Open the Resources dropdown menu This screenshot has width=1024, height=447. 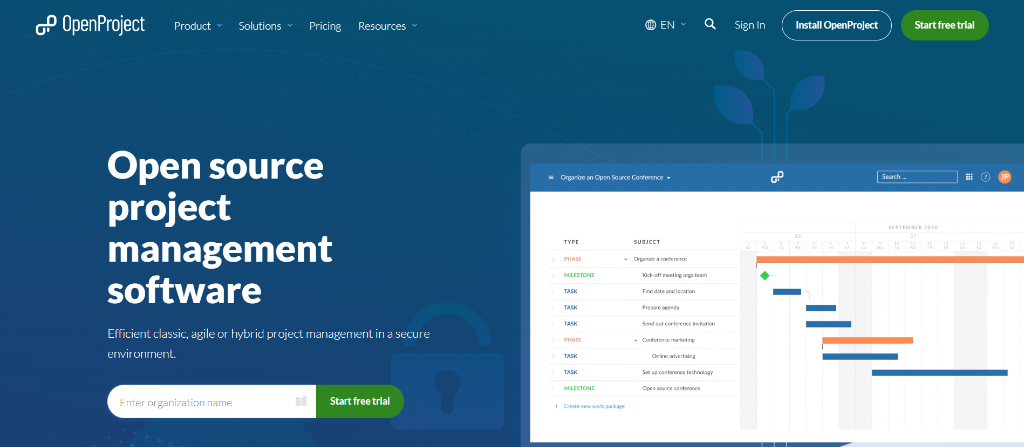pyautogui.click(x=387, y=26)
